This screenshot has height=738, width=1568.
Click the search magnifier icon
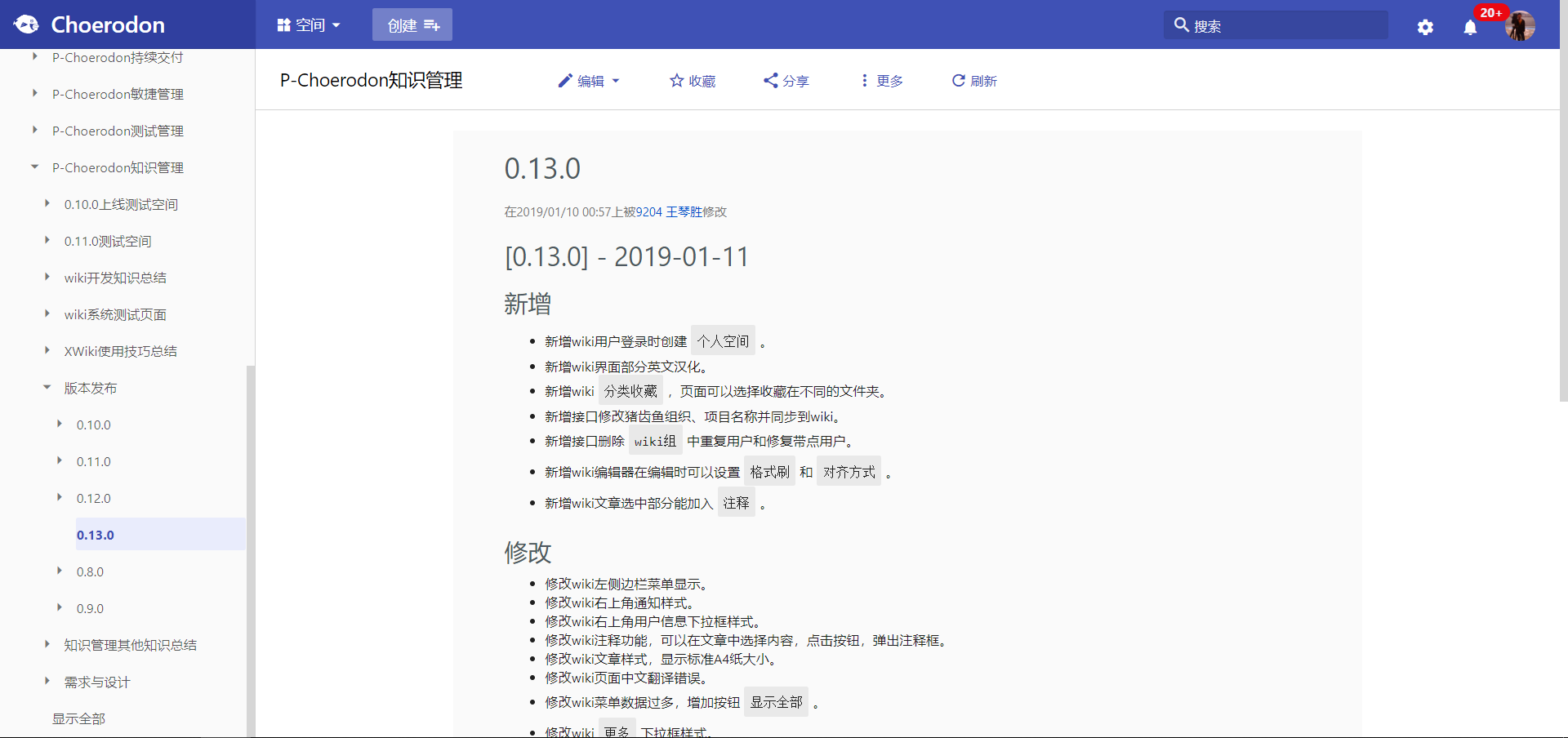[1181, 24]
